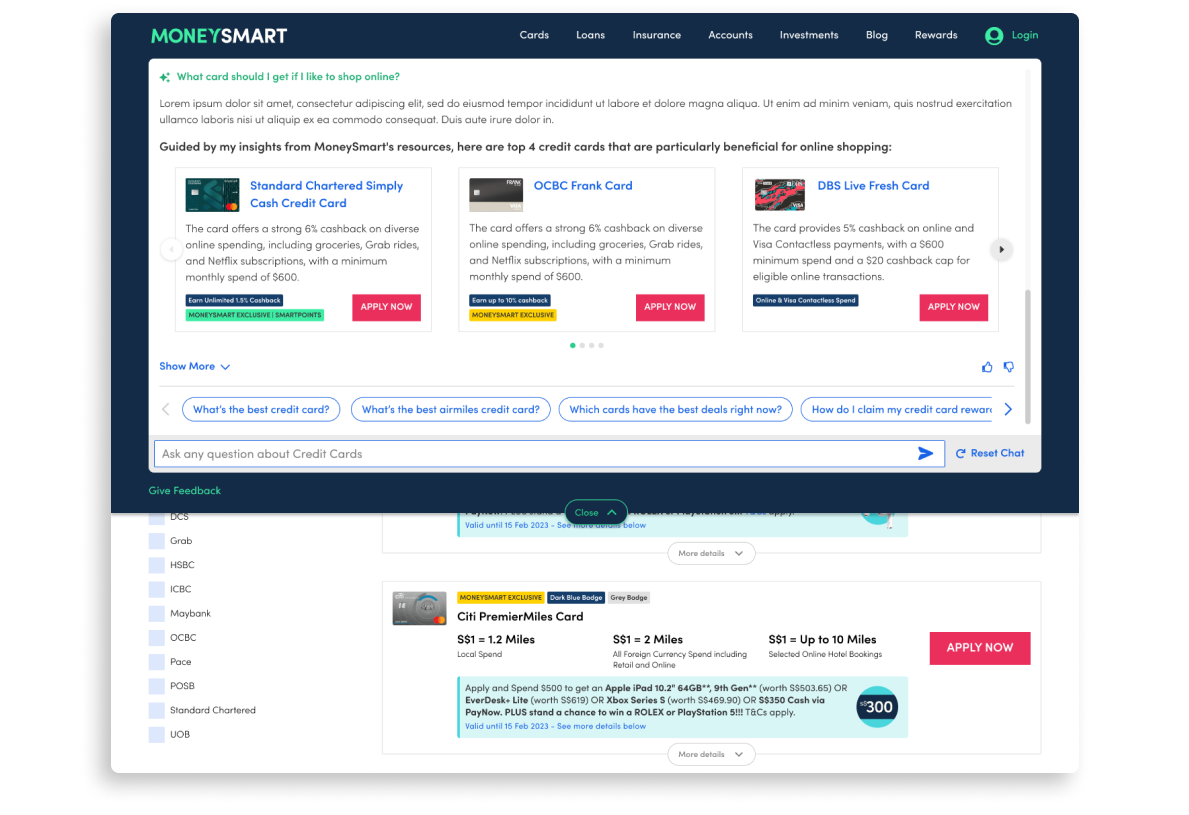Click the Give Feedback link
1189x815 pixels.
[x=185, y=491]
